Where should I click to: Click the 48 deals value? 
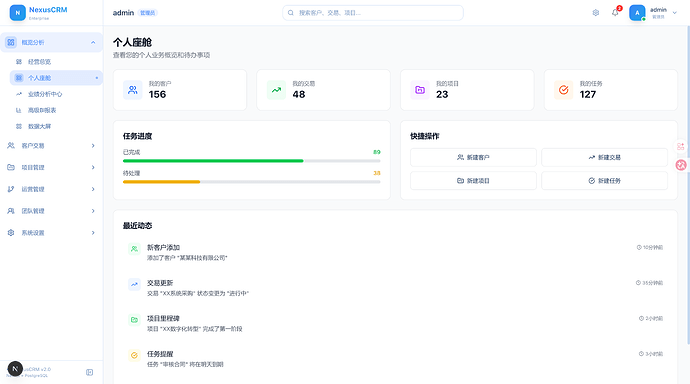(x=299, y=94)
